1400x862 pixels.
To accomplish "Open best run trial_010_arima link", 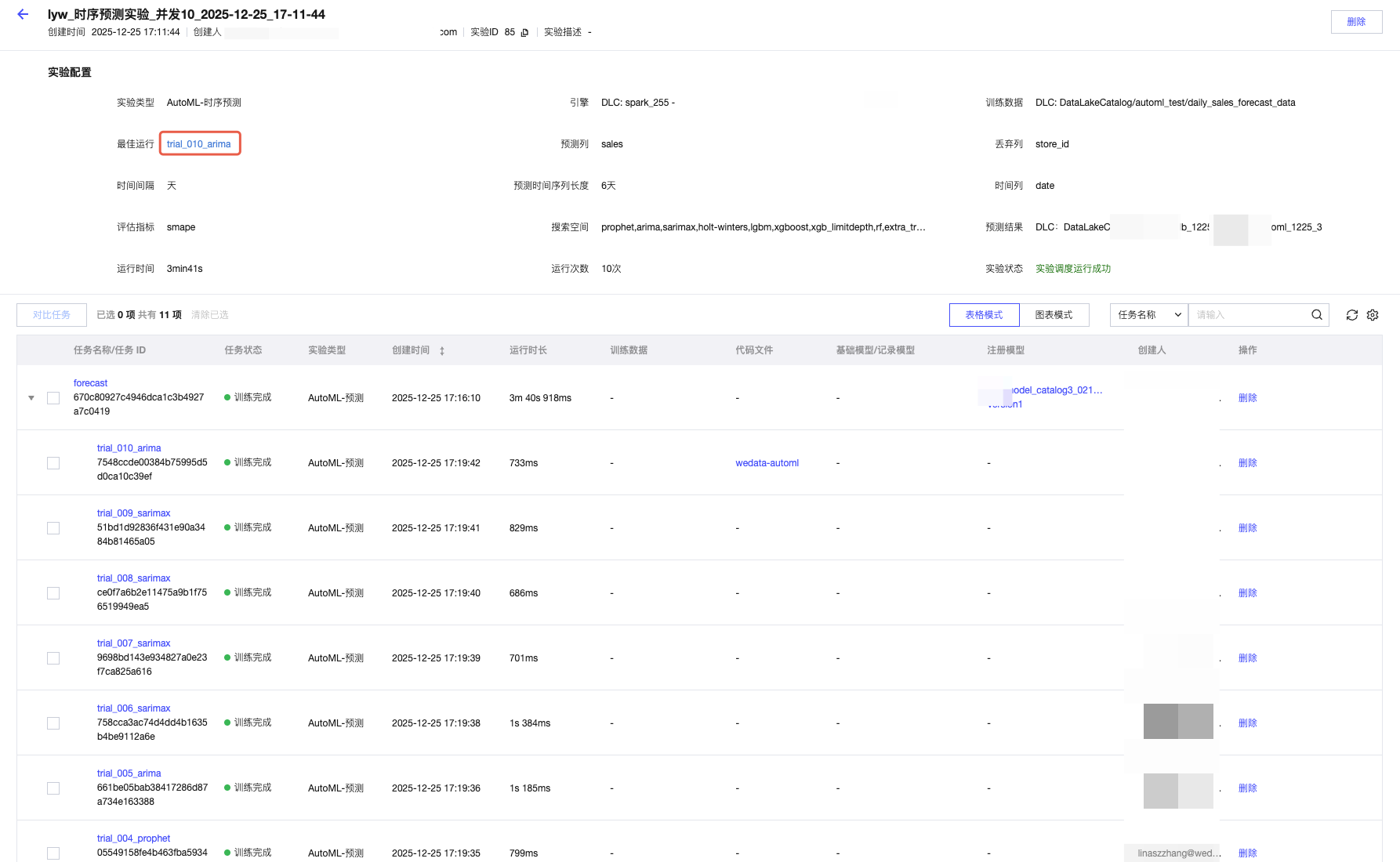I will [x=199, y=144].
